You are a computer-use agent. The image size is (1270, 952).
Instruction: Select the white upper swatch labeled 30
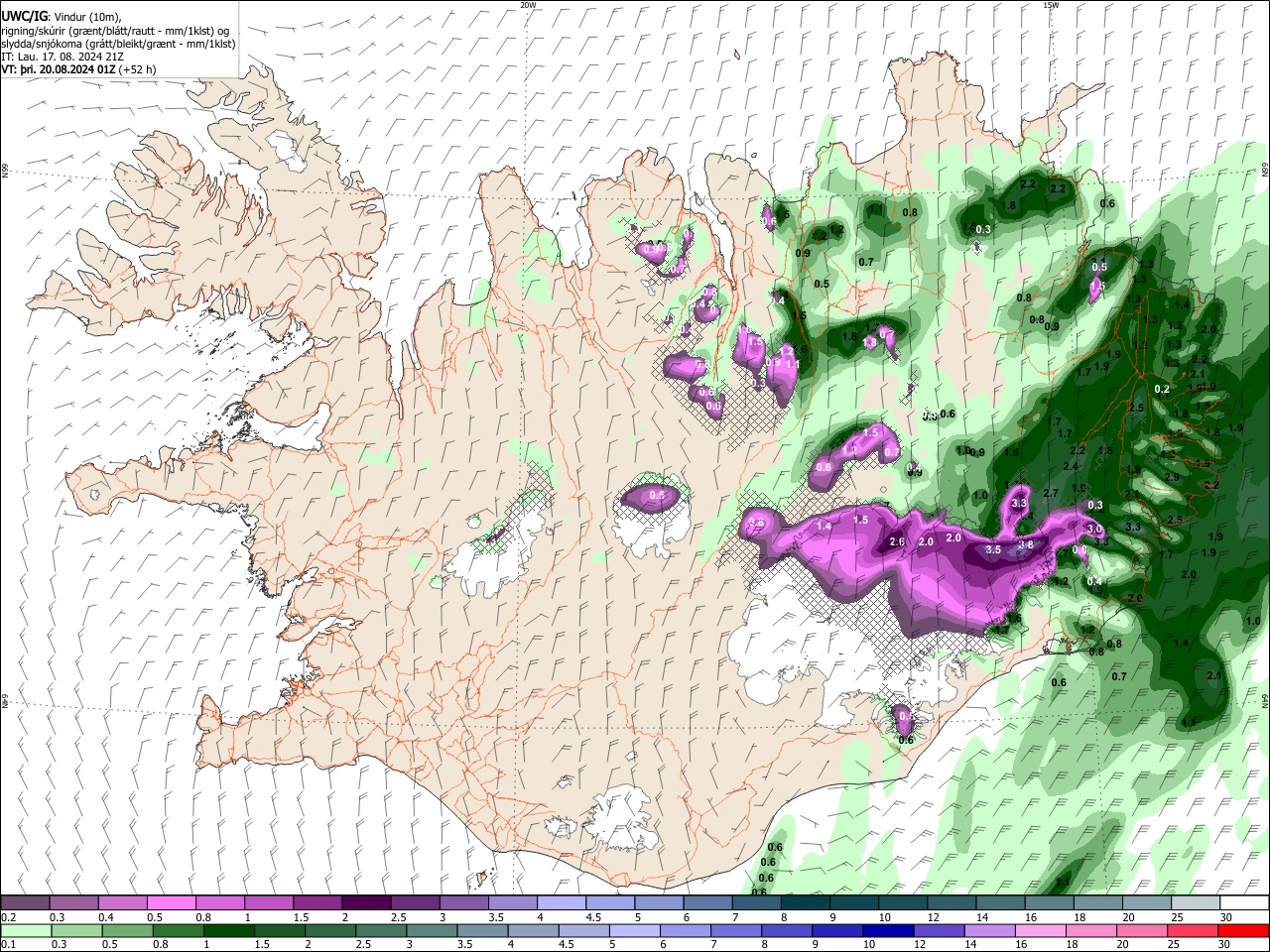coord(1244,903)
